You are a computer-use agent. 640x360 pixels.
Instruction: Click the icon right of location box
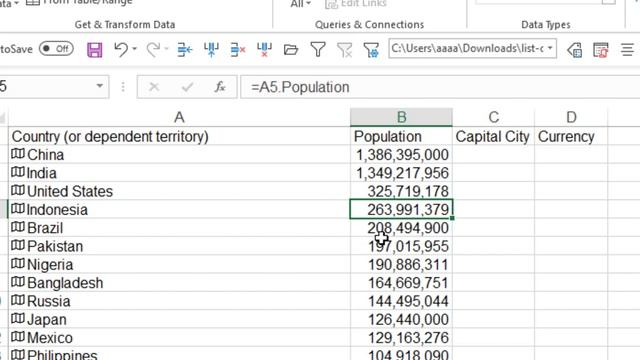575,50
